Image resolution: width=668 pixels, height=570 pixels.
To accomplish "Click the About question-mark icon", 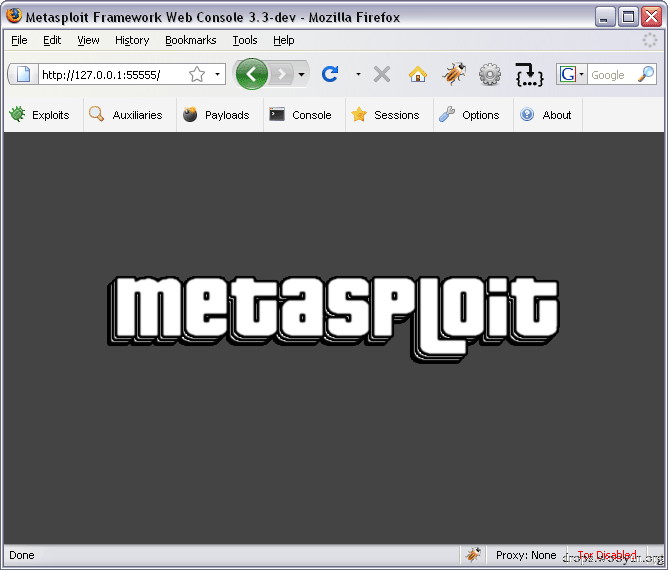I will tap(527, 115).
